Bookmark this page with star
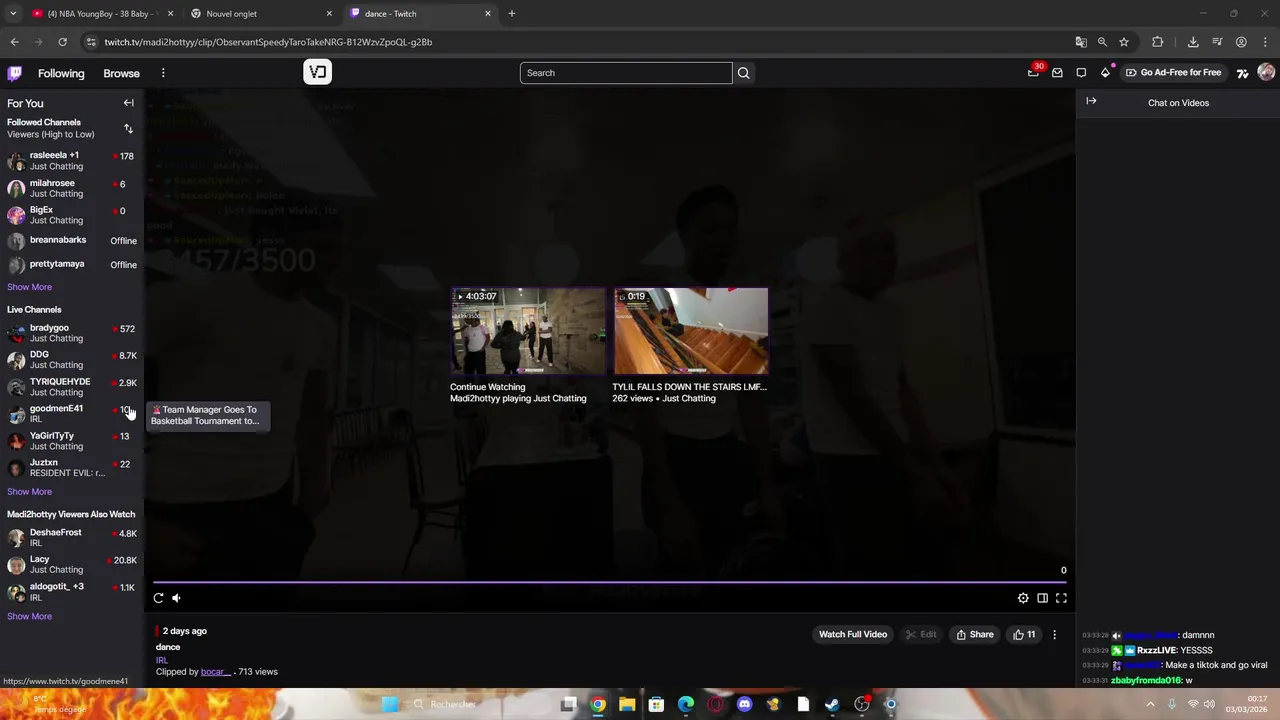 1124,42
